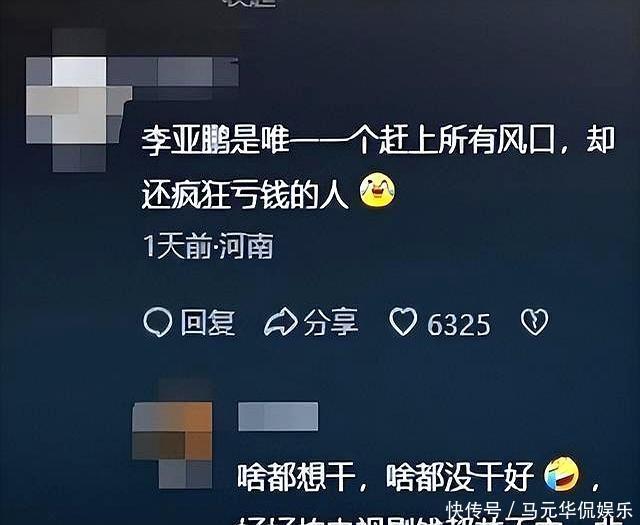The image size is (640, 525).
Task: Click the partially hidden bottom comment line
Action: click(429, 521)
